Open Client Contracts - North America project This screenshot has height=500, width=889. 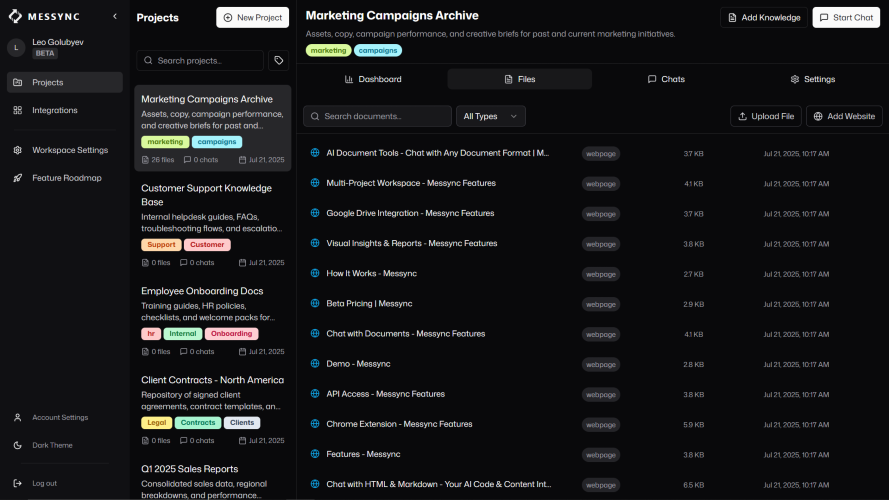(x=213, y=409)
